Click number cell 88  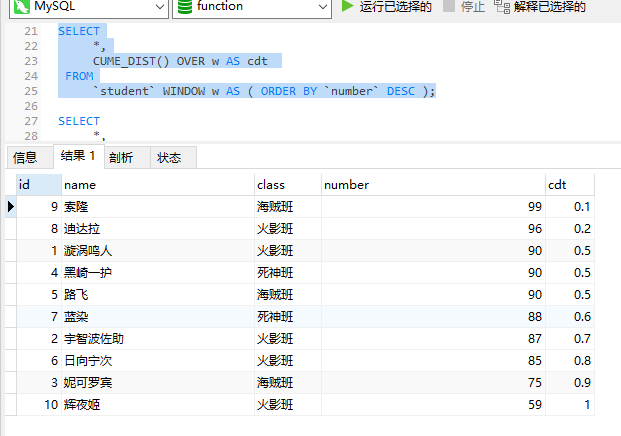433,317
